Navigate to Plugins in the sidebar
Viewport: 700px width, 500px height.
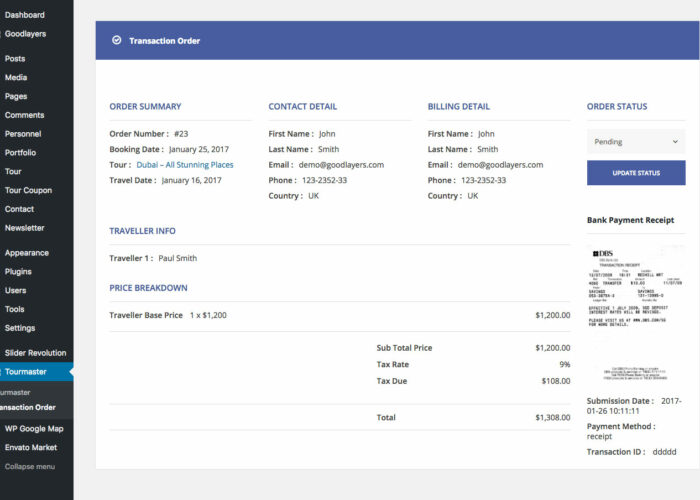tap(18, 271)
